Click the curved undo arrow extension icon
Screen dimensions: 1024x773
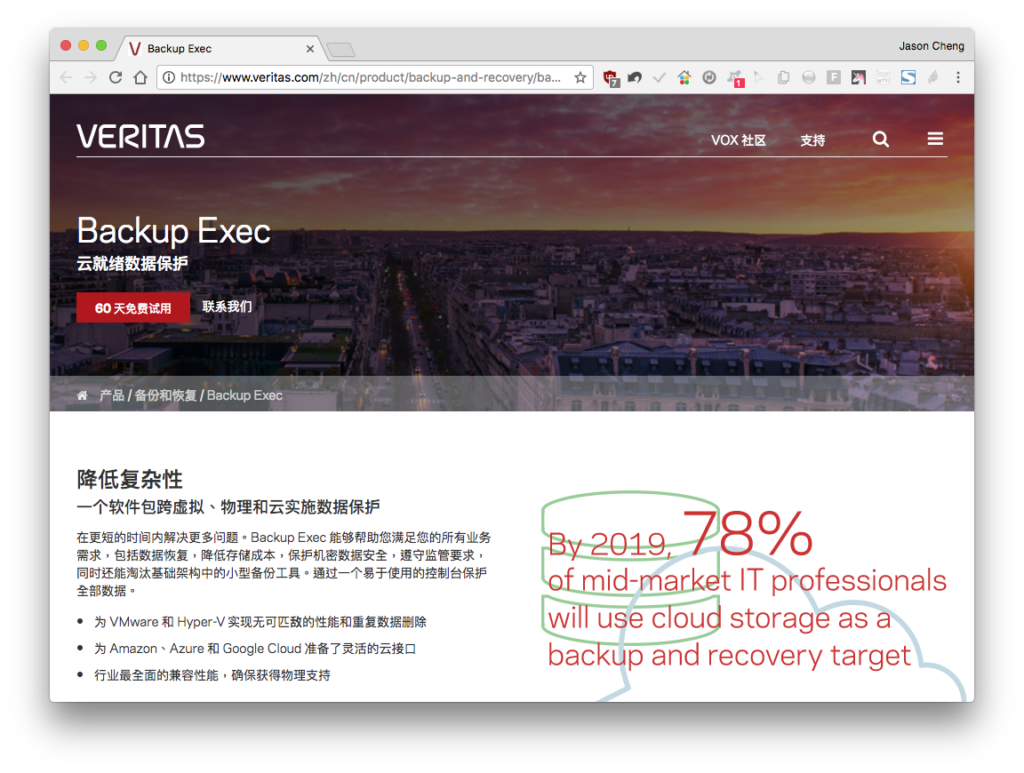634,78
